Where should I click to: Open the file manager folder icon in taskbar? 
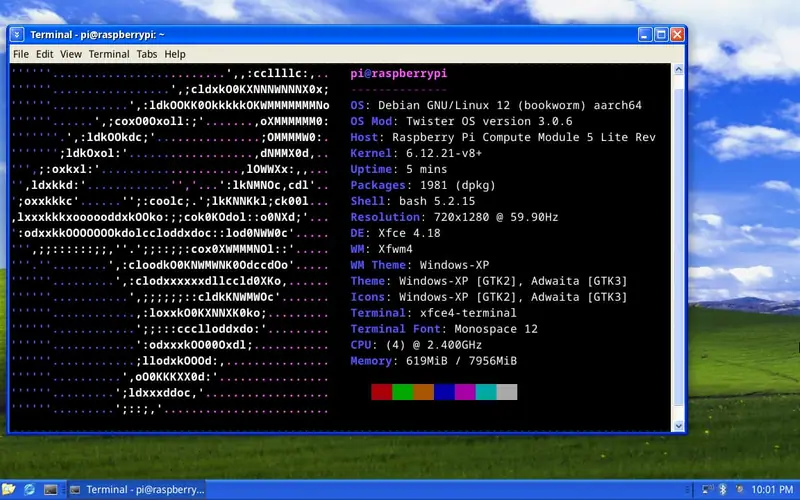tap(8, 489)
